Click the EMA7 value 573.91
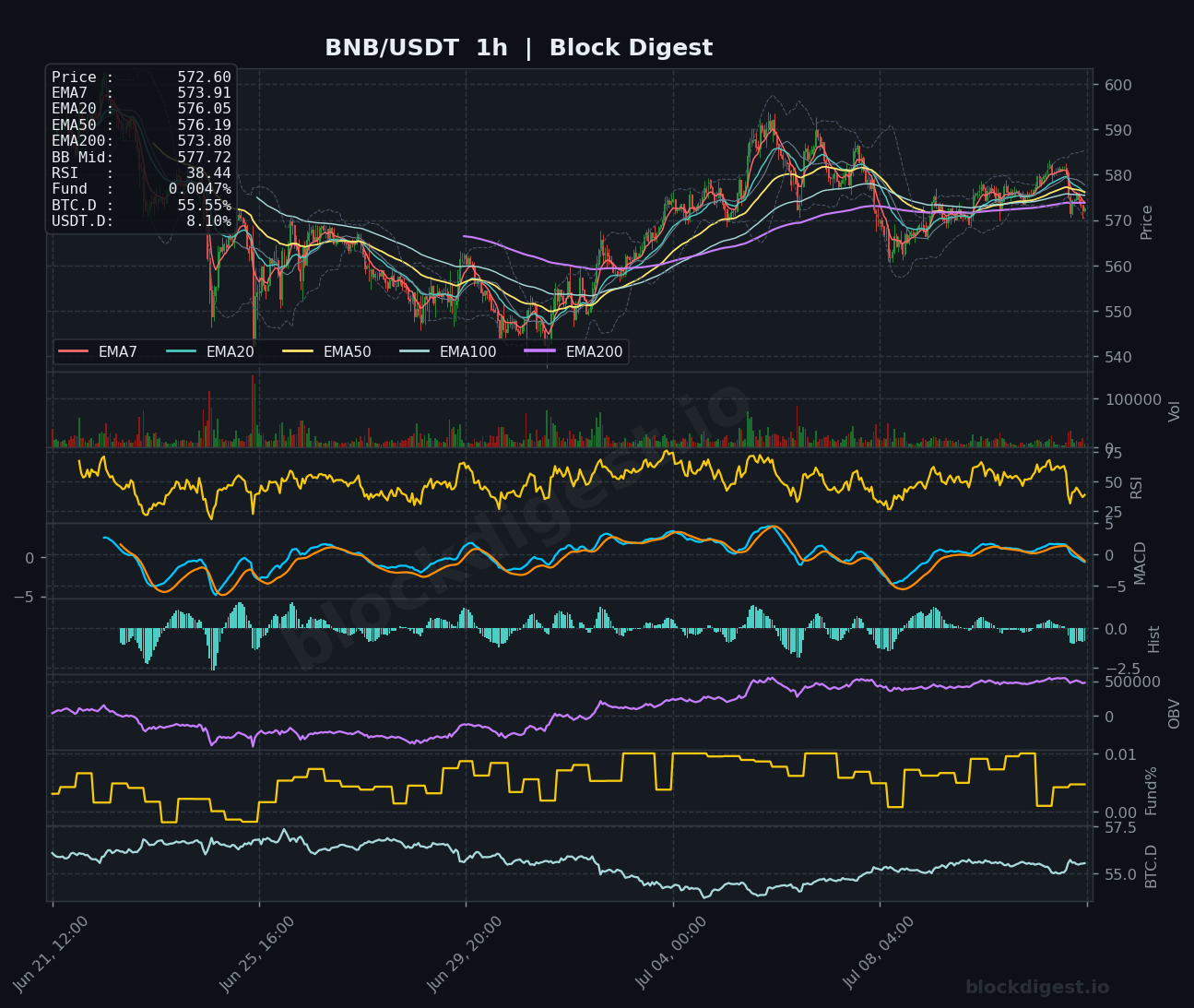 click(x=205, y=93)
